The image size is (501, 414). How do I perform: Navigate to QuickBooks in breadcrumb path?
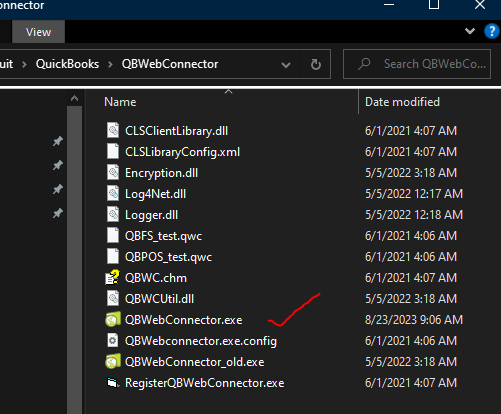[67, 64]
